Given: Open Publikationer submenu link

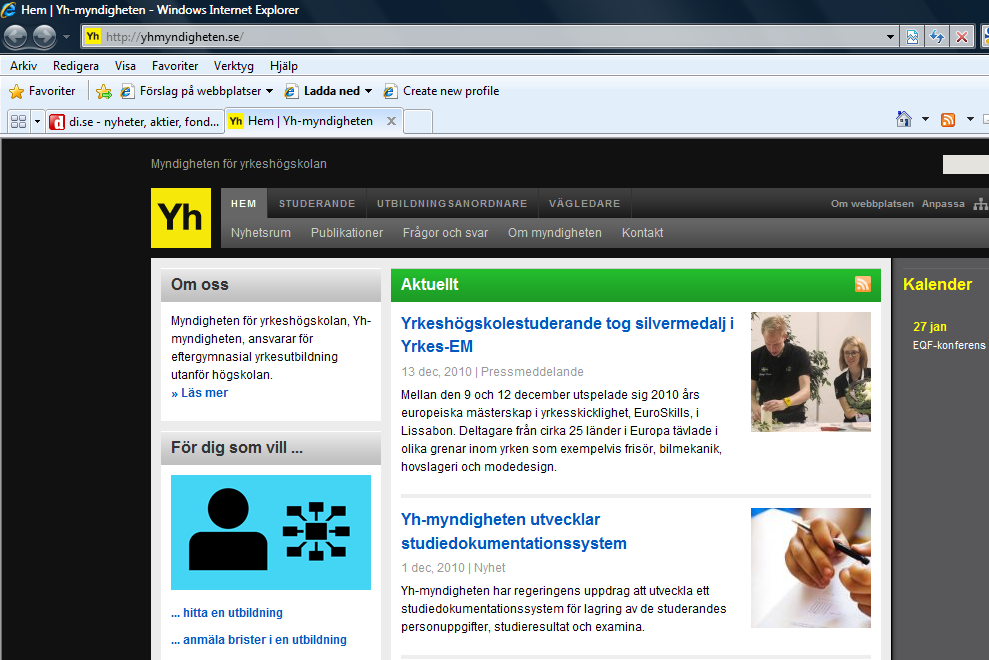Looking at the screenshot, I should 347,233.
